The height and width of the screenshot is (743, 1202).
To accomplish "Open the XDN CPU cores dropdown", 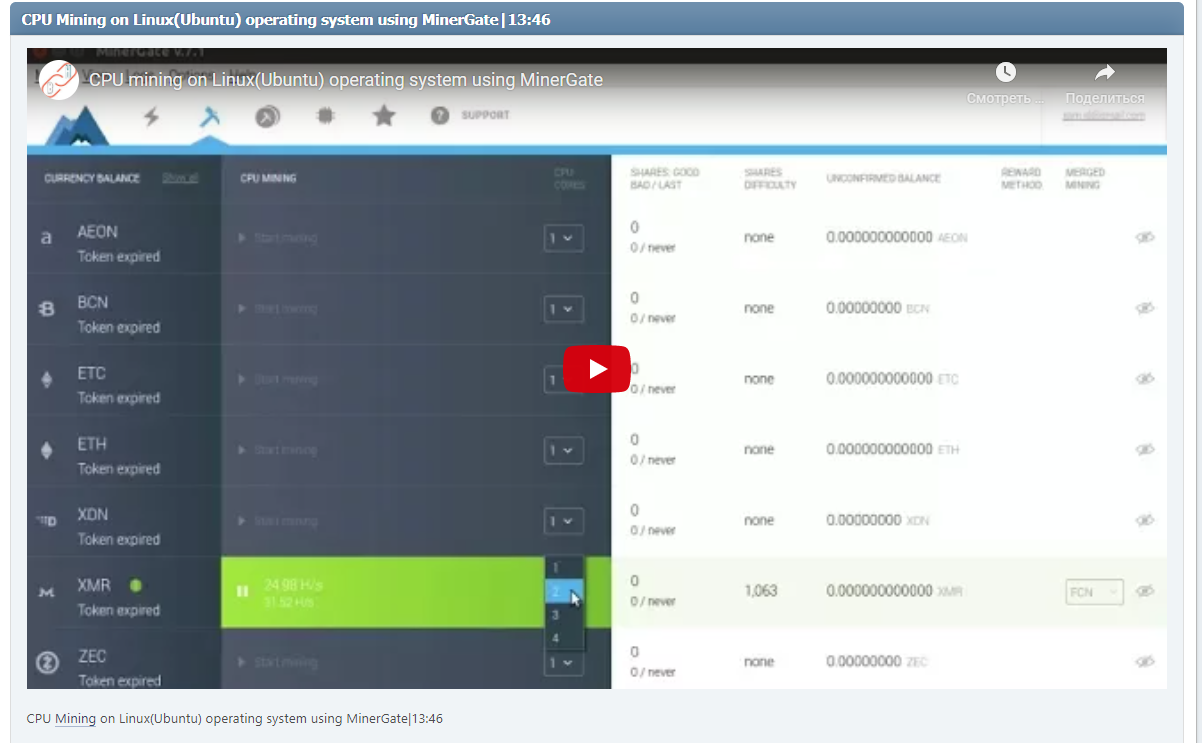I will pos(563,521).
